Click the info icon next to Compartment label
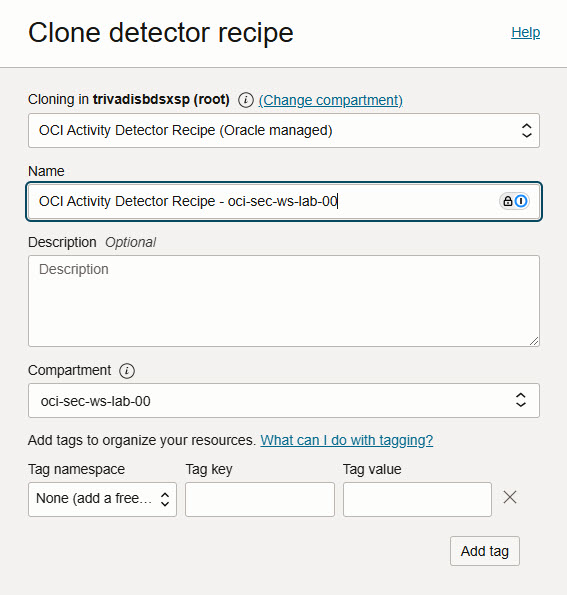Image resolution: width=567 pixels, height=595 pixels. 127,371
